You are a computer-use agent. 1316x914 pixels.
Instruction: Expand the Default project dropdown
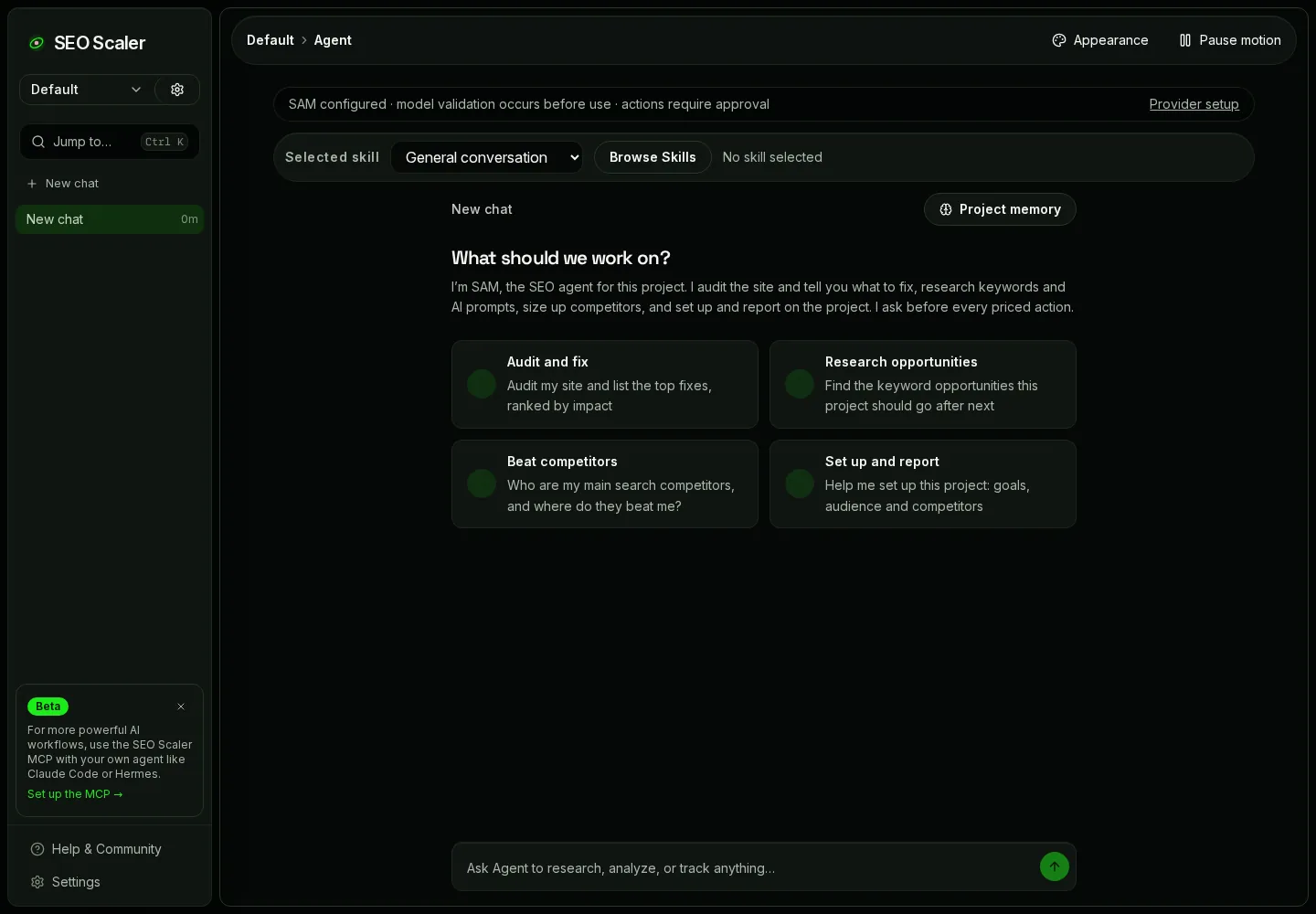[86, 90]
